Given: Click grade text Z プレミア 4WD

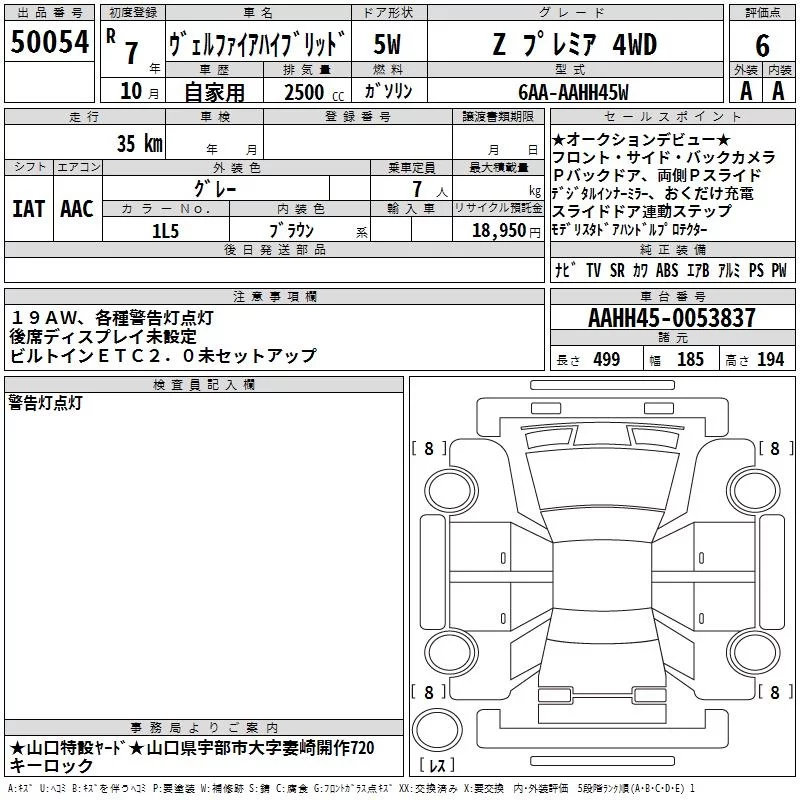Looking at the screenshot, I should coord(575,44).
